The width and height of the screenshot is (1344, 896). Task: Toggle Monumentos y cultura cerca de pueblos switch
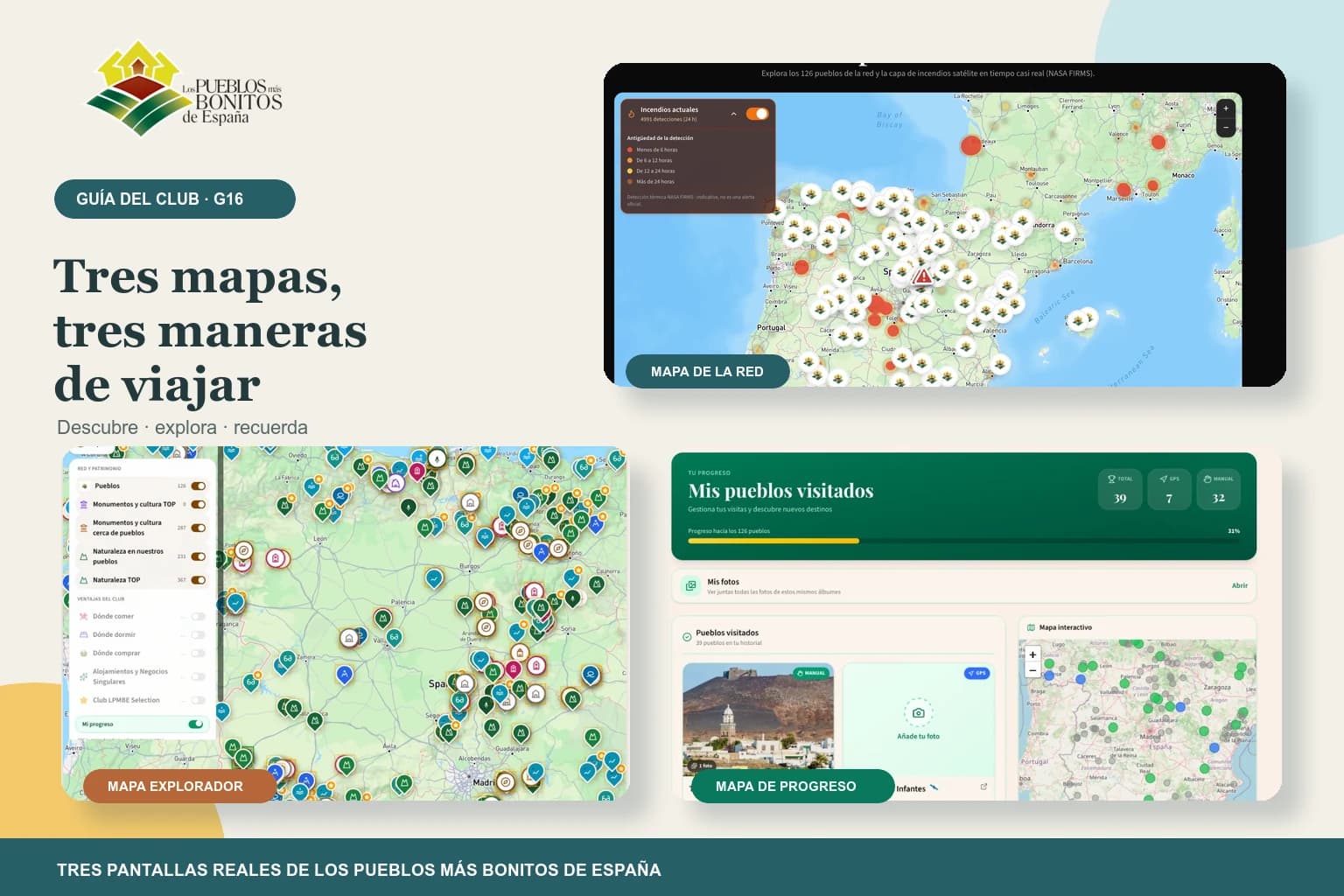tap(199, 528)
